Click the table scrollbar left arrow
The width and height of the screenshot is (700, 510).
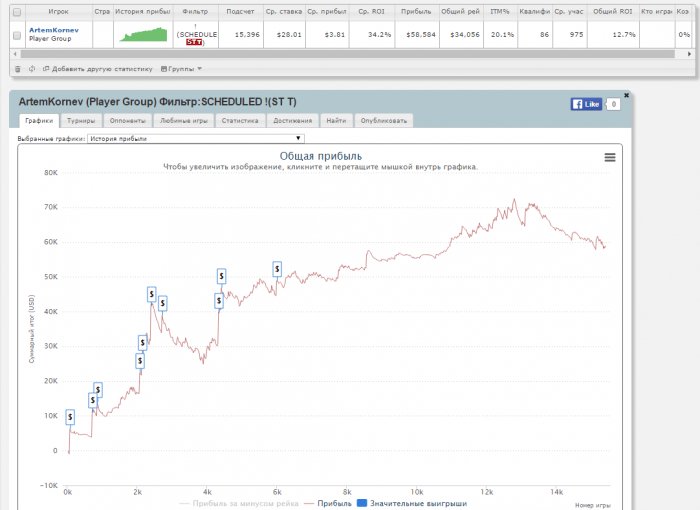coord(15,54)
